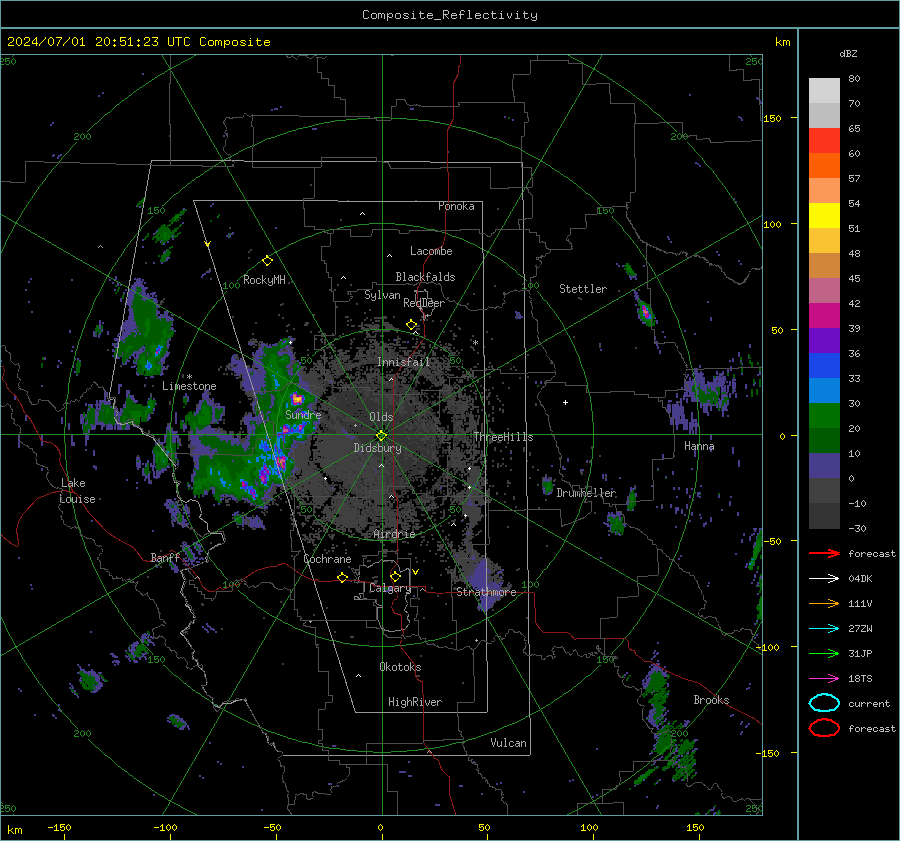
Task: Click the Banff town label
Action: (x=165, y=558)
